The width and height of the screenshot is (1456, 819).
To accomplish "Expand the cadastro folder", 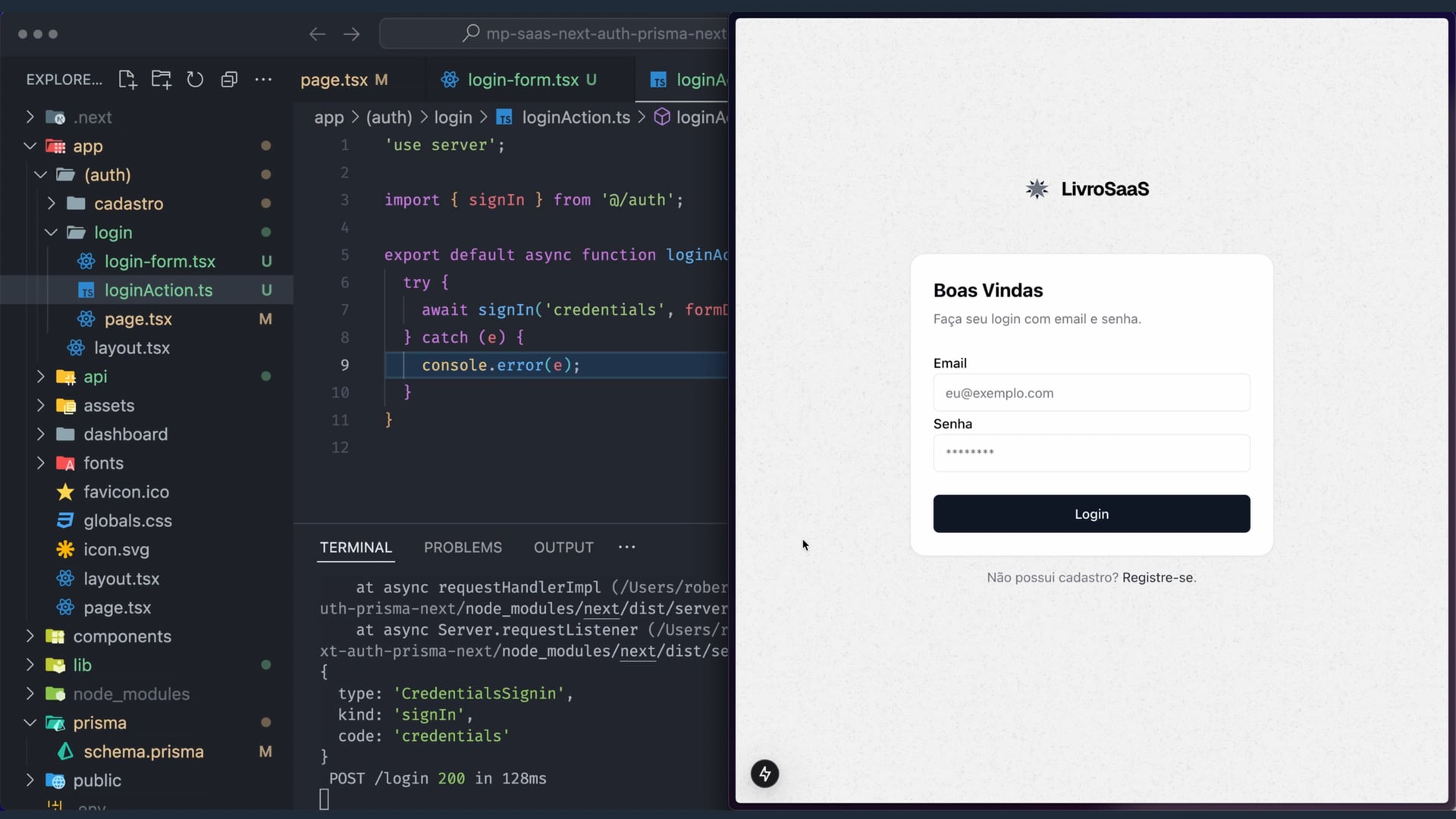I will pyautogui.click(x=52, y=204).
